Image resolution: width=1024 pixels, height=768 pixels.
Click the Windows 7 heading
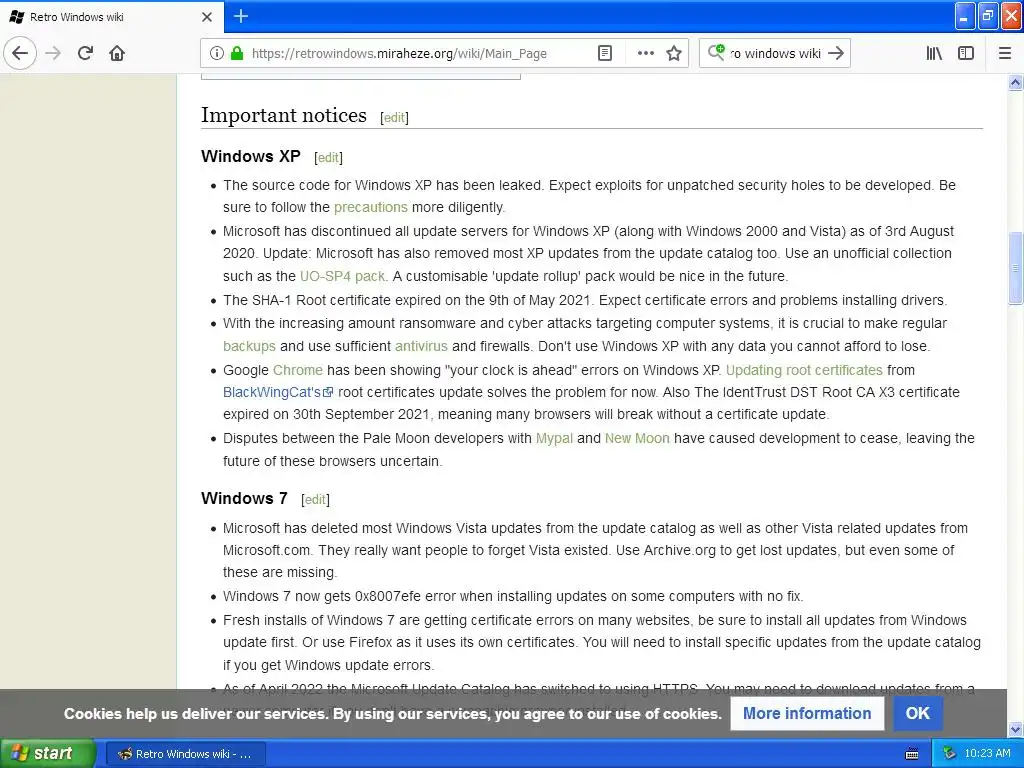pos(244,498)
